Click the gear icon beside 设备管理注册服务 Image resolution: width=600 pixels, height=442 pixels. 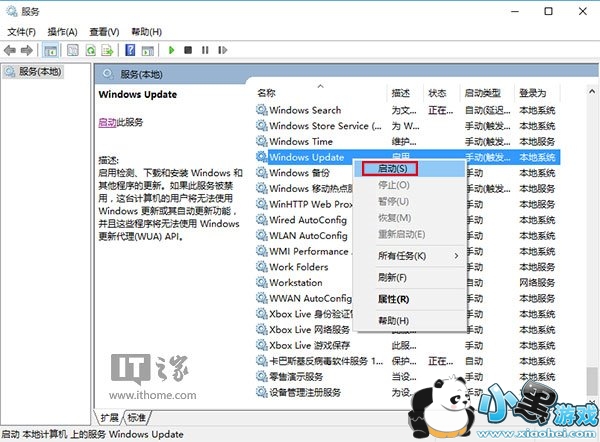pos(262,392)
